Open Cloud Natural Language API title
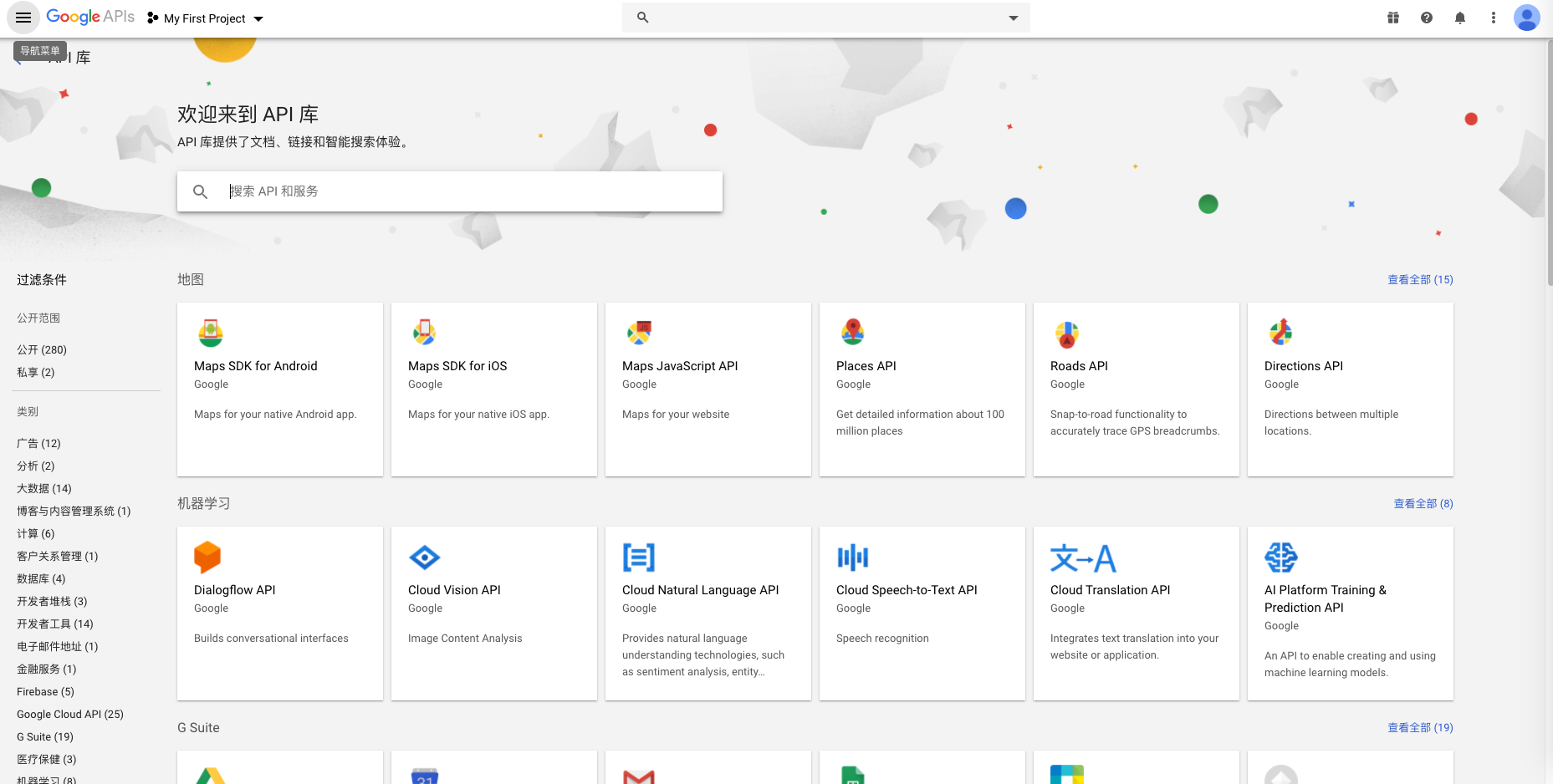 [700, 590]
